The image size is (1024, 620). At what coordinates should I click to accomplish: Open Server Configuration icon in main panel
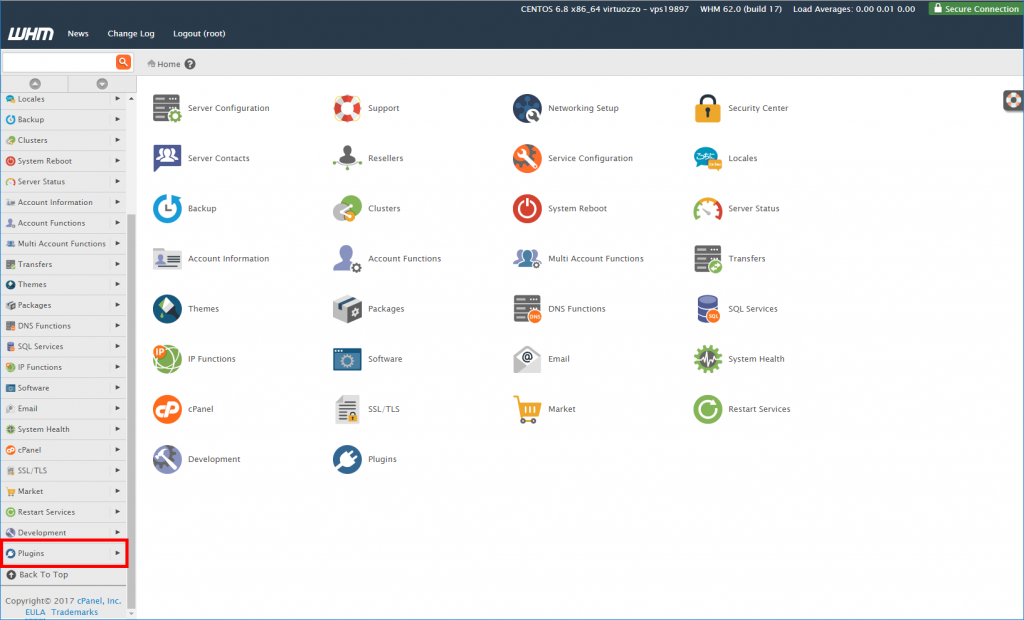click(167, 108)
